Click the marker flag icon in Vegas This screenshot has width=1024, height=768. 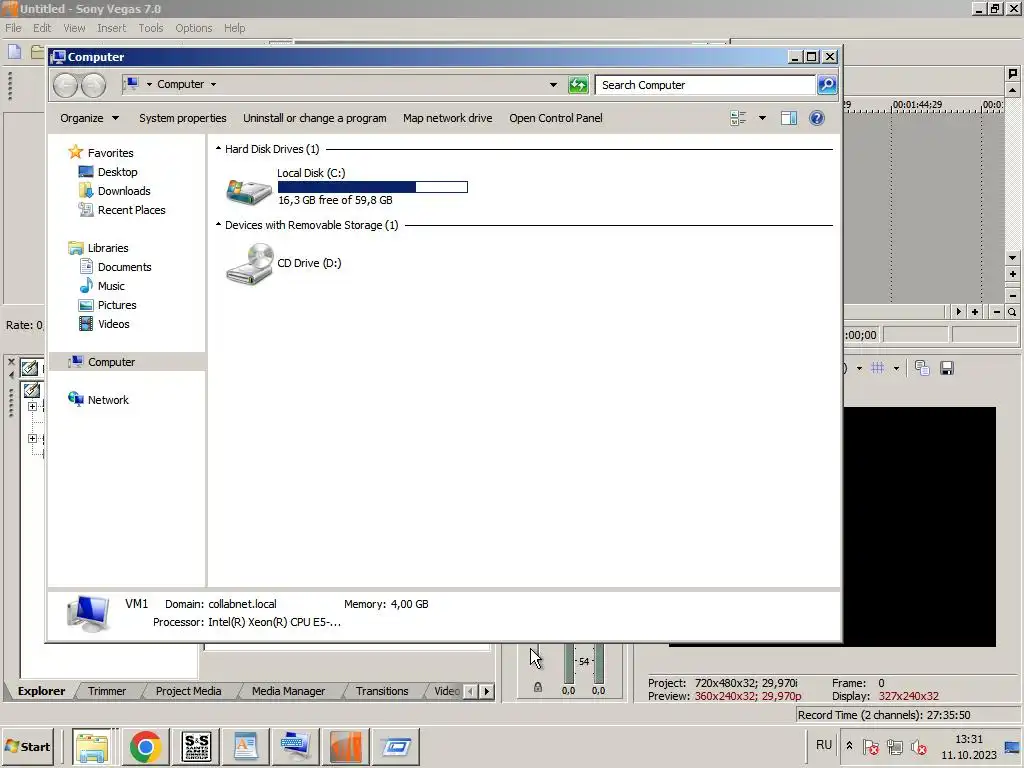(x=1012, y=73)
